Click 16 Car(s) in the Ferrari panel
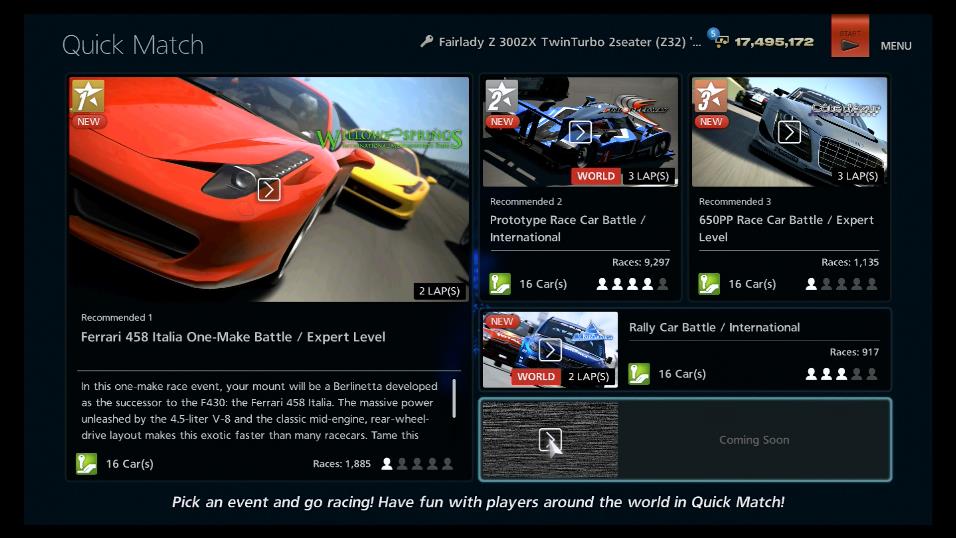The image size is (956, 538). tap(130, 464)
